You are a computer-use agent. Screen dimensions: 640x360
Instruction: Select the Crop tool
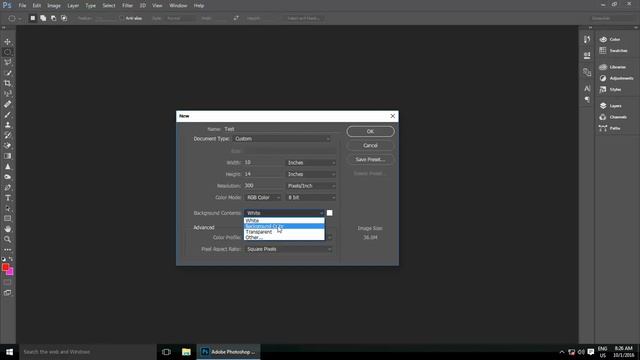[7, 83]
